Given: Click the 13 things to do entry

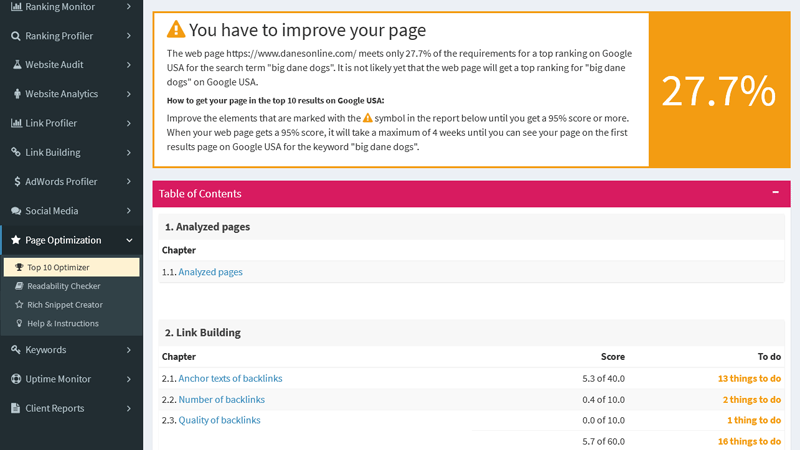Looking at the screenshot, I should pyautogui.click(x=749, y=379).
